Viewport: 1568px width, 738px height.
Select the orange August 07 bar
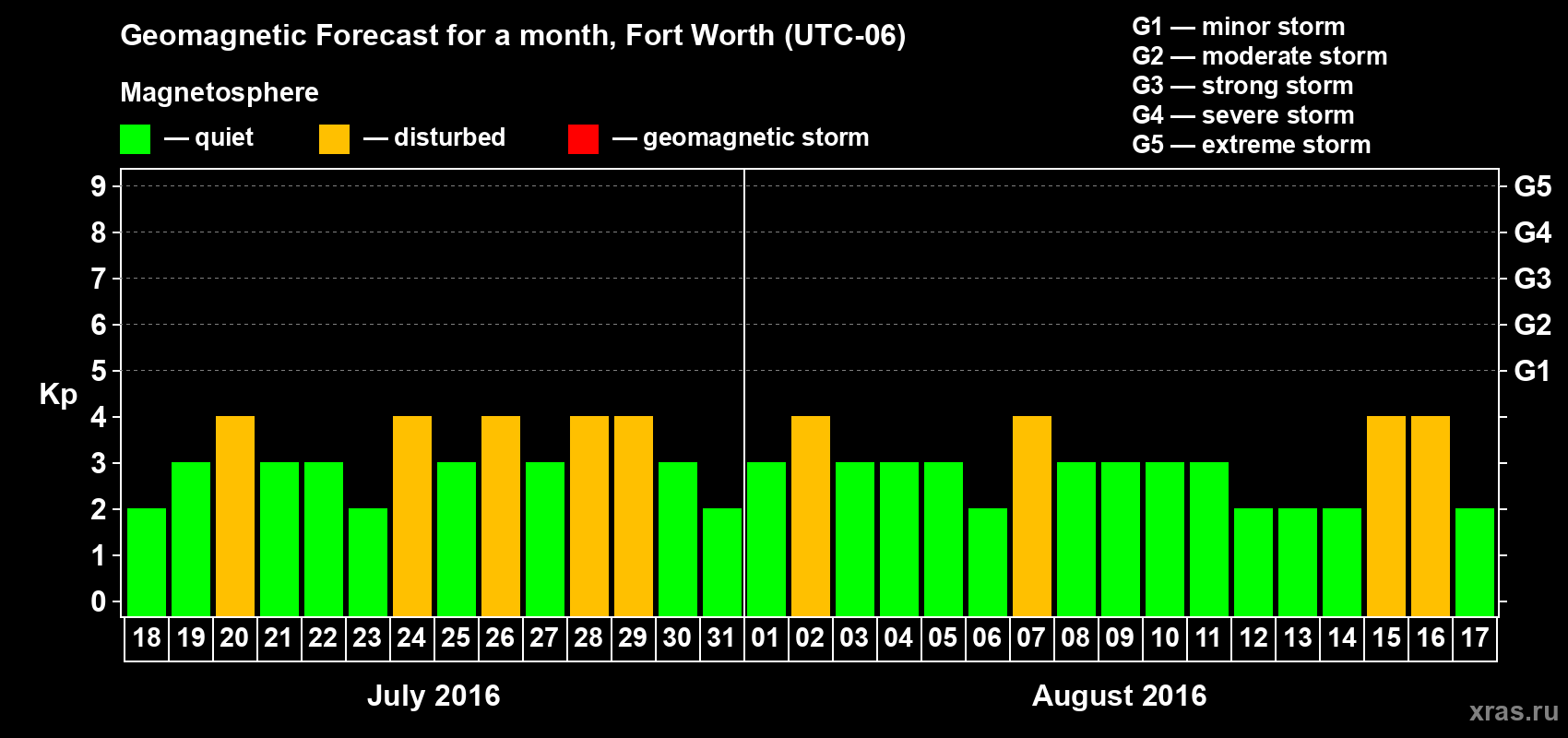(x=1032, y=516)
